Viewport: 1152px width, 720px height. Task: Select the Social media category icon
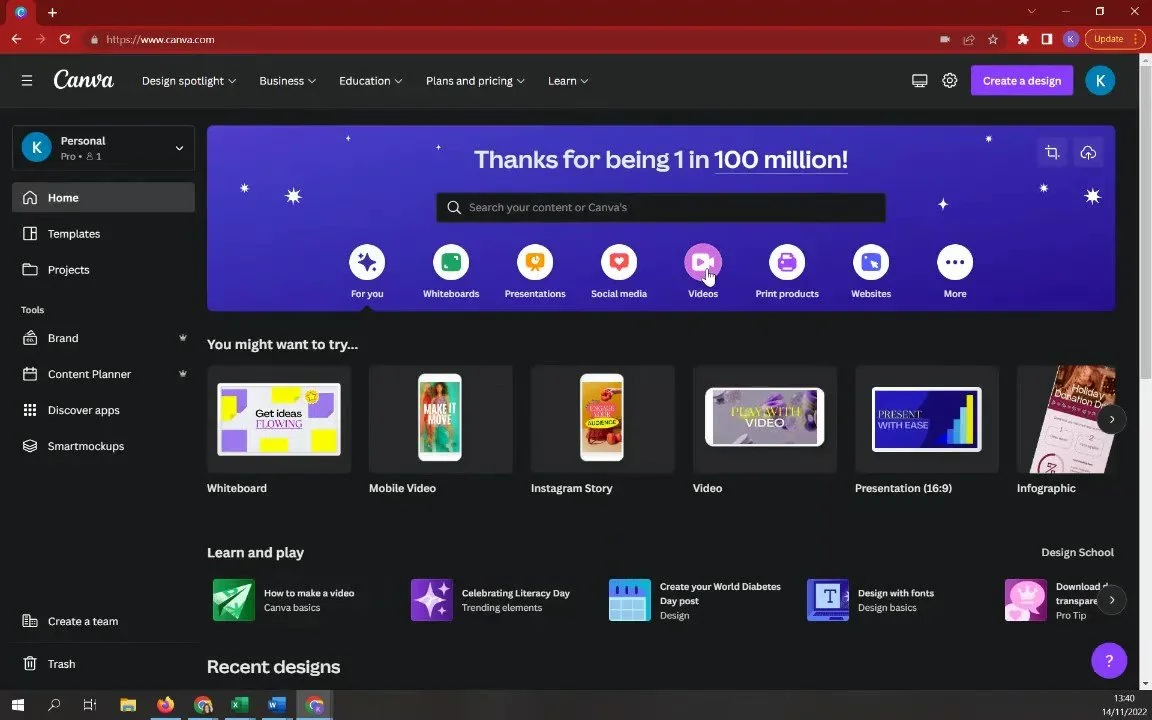pos(619,262)
